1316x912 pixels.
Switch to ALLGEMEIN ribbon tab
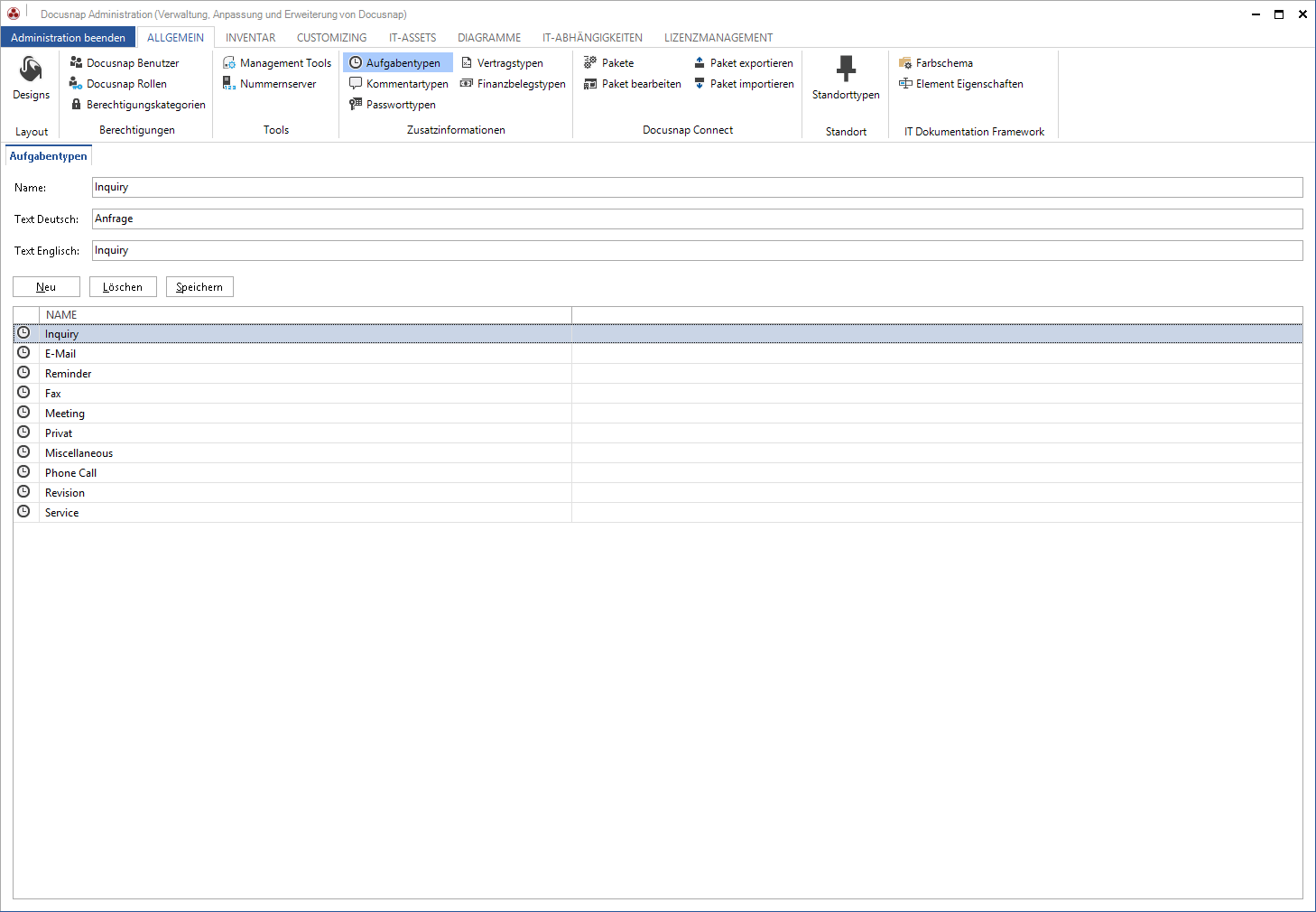click(x=175, y=37)
